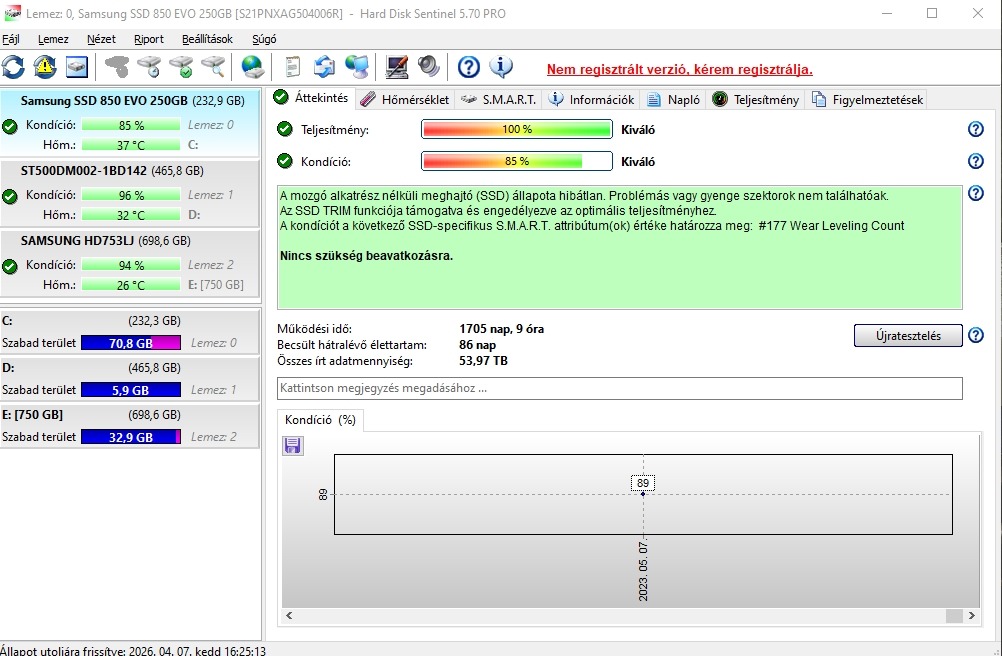Click the 89 data point on chart
Screen dimensions: 1002x656
point(643,494)
